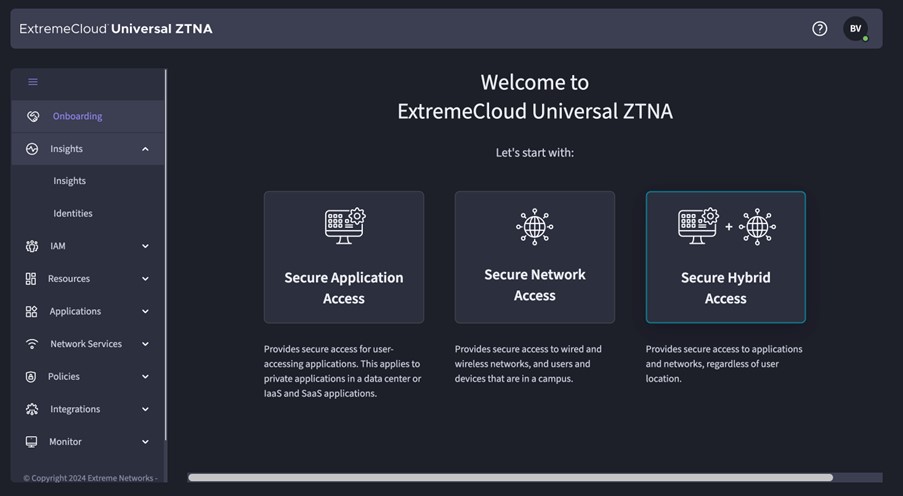
Task: Expand the Integrations dropdown arrow
Action: (x=145, y=409)
